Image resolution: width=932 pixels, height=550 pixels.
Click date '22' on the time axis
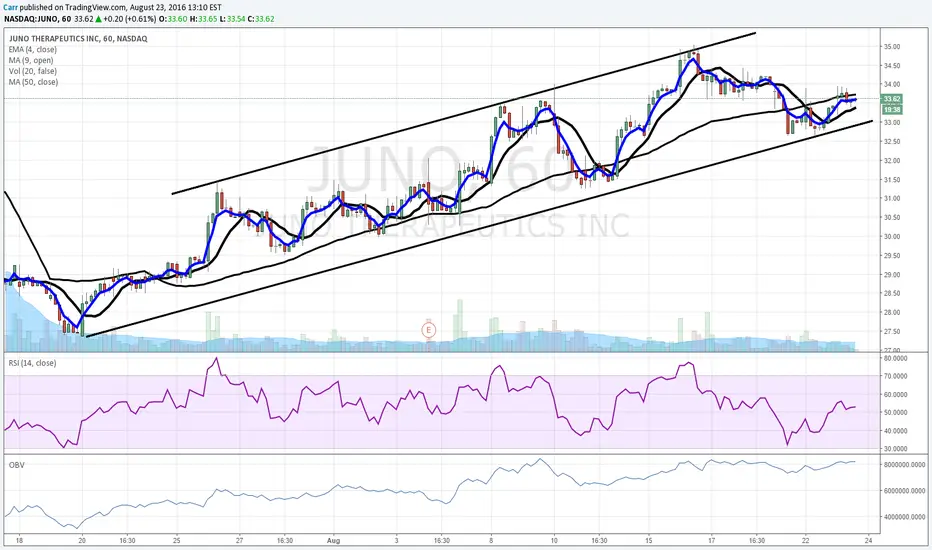pyautogui.click(x=805, y=541)
